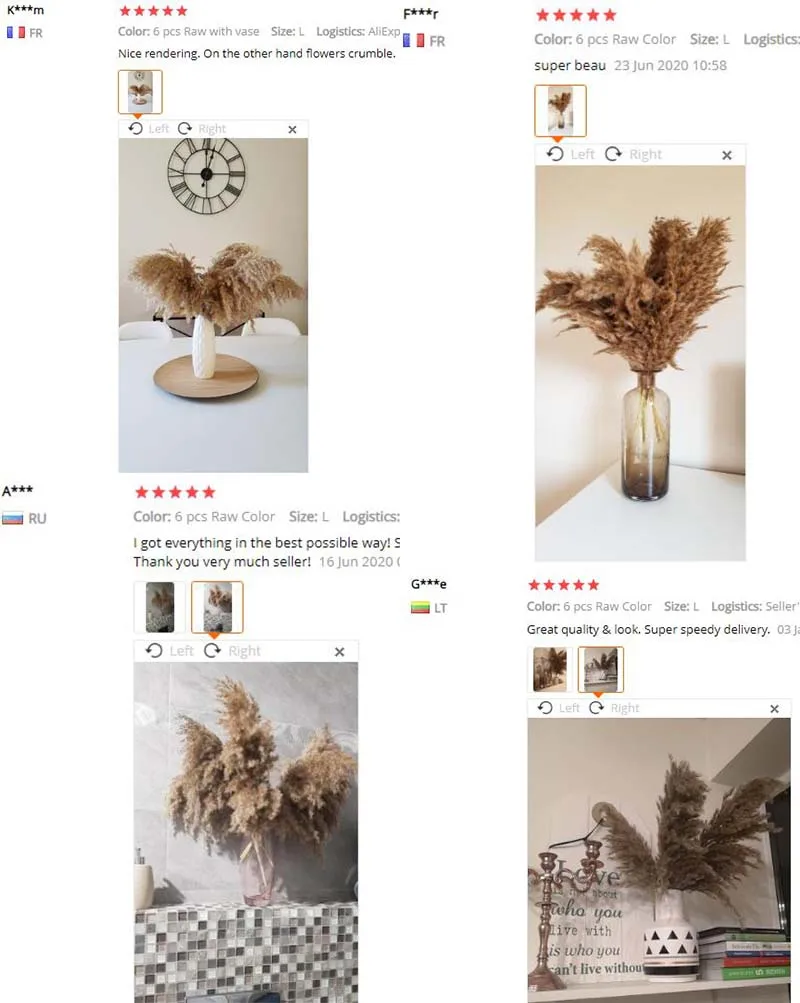Rotate G***e's review photo right
The image size is (800, 1003).
click(x=614, y=707)
